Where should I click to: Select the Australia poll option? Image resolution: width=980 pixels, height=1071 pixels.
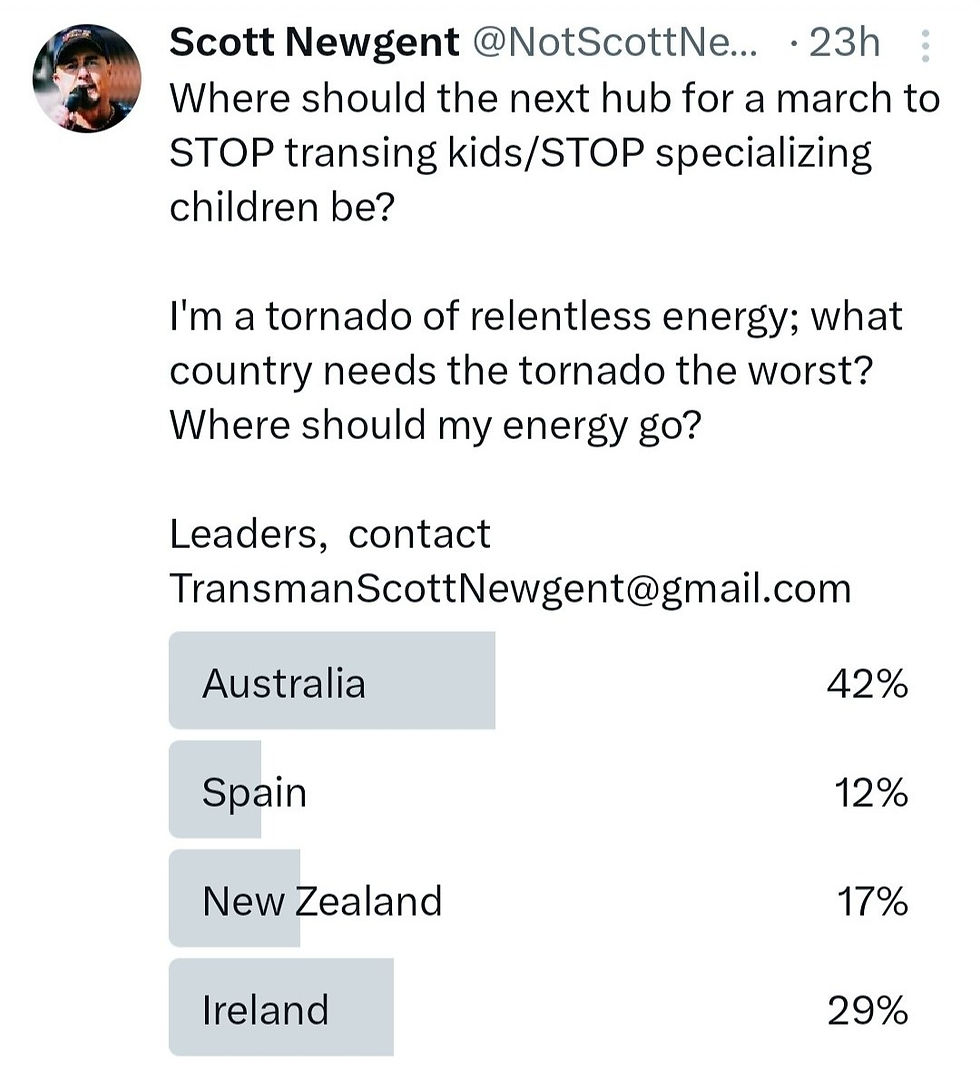point(538,680)
